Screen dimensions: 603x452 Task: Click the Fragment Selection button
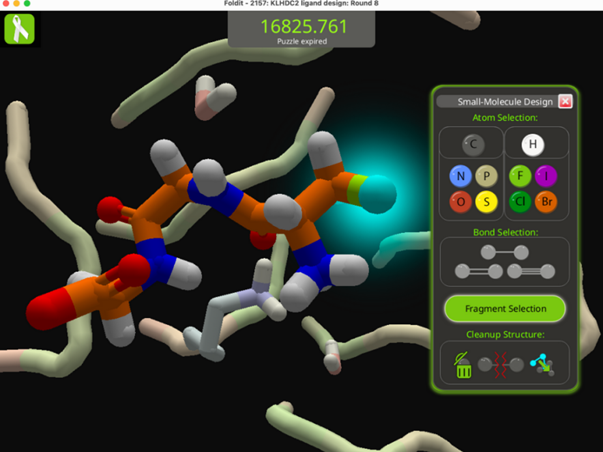click(x=505, y=309)
